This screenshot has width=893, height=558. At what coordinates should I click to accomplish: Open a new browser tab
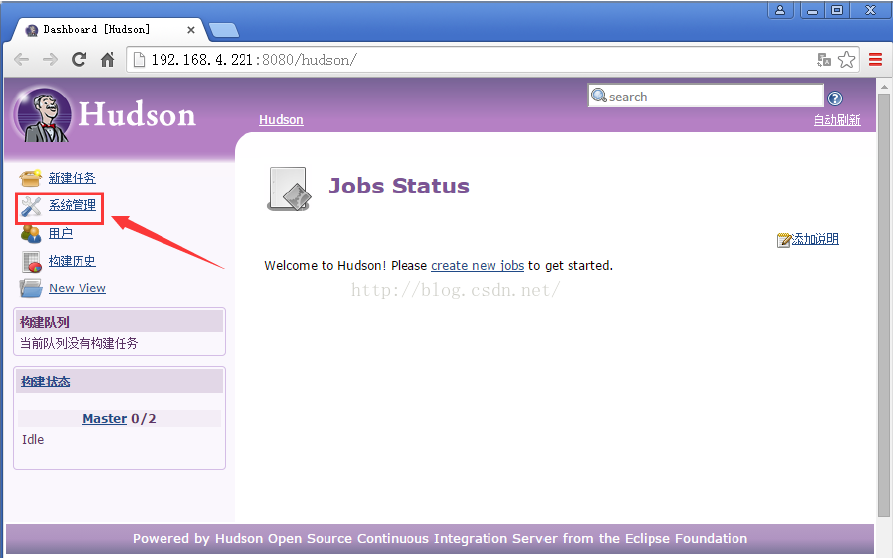[x=224, y=30]
